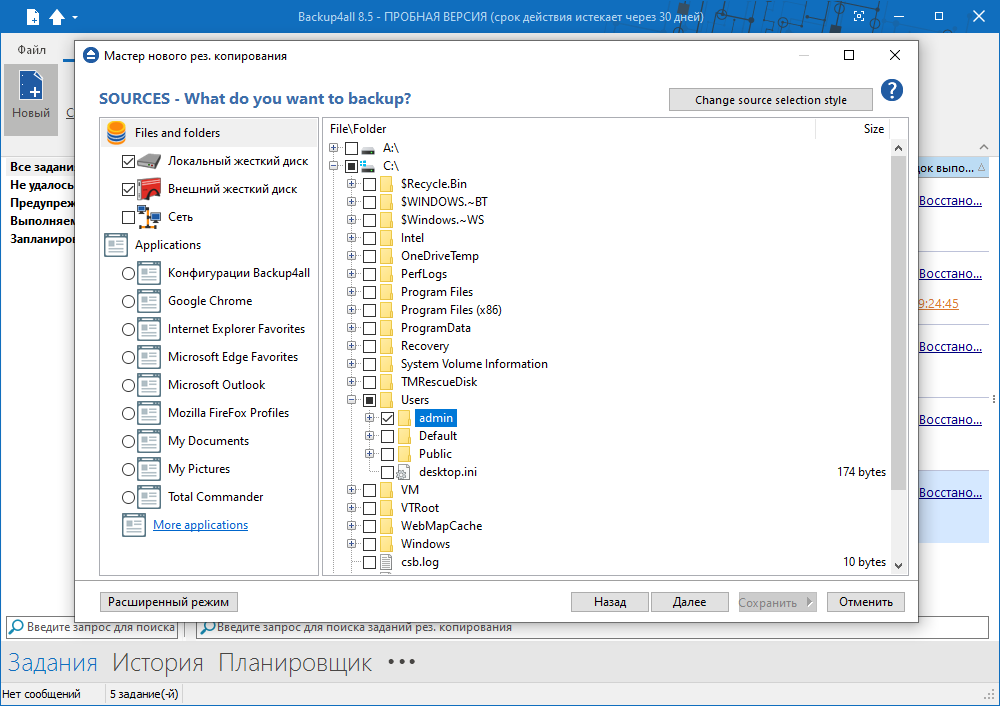The image size is (1000, 706).
Task: Select Internet Explorer Favorites radio button
Action: point(128,330)
